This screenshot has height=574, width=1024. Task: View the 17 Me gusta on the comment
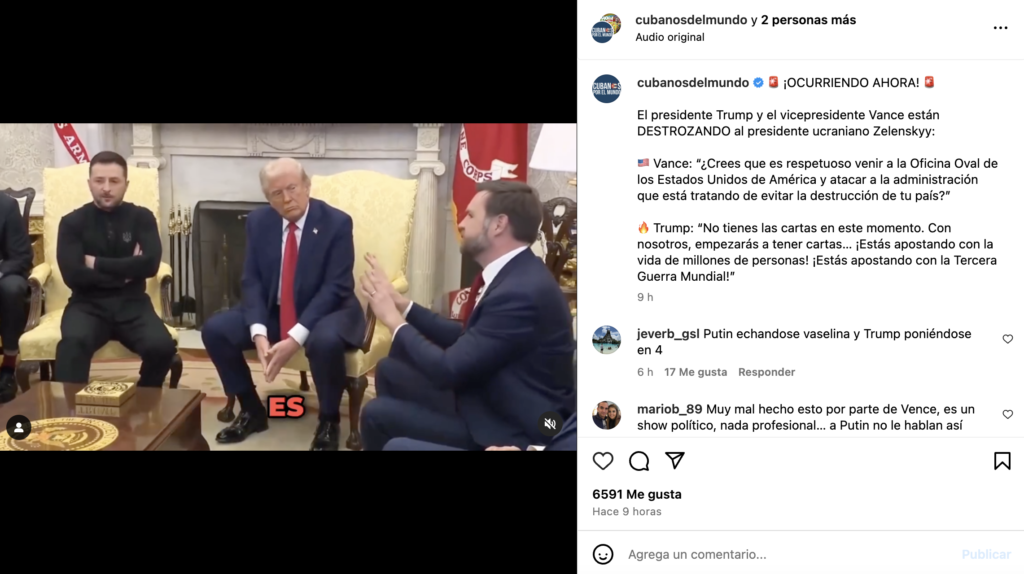(695, 372)
